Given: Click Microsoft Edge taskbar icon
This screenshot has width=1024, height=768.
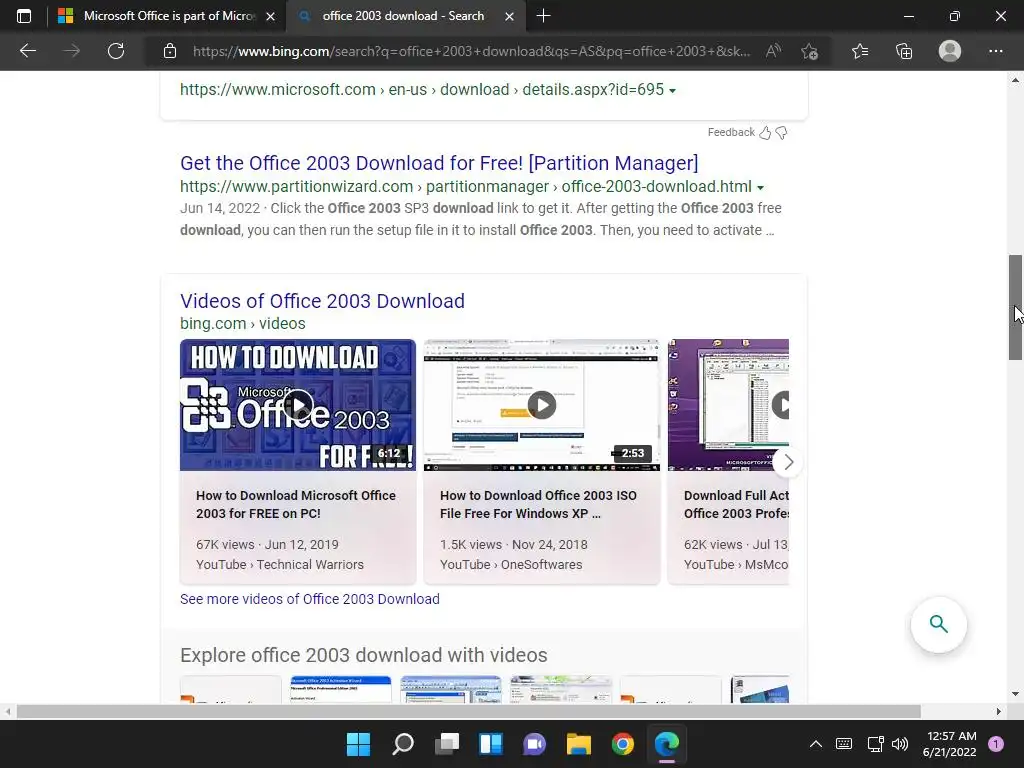Looking at the screenshot, I should pos(667,744).
